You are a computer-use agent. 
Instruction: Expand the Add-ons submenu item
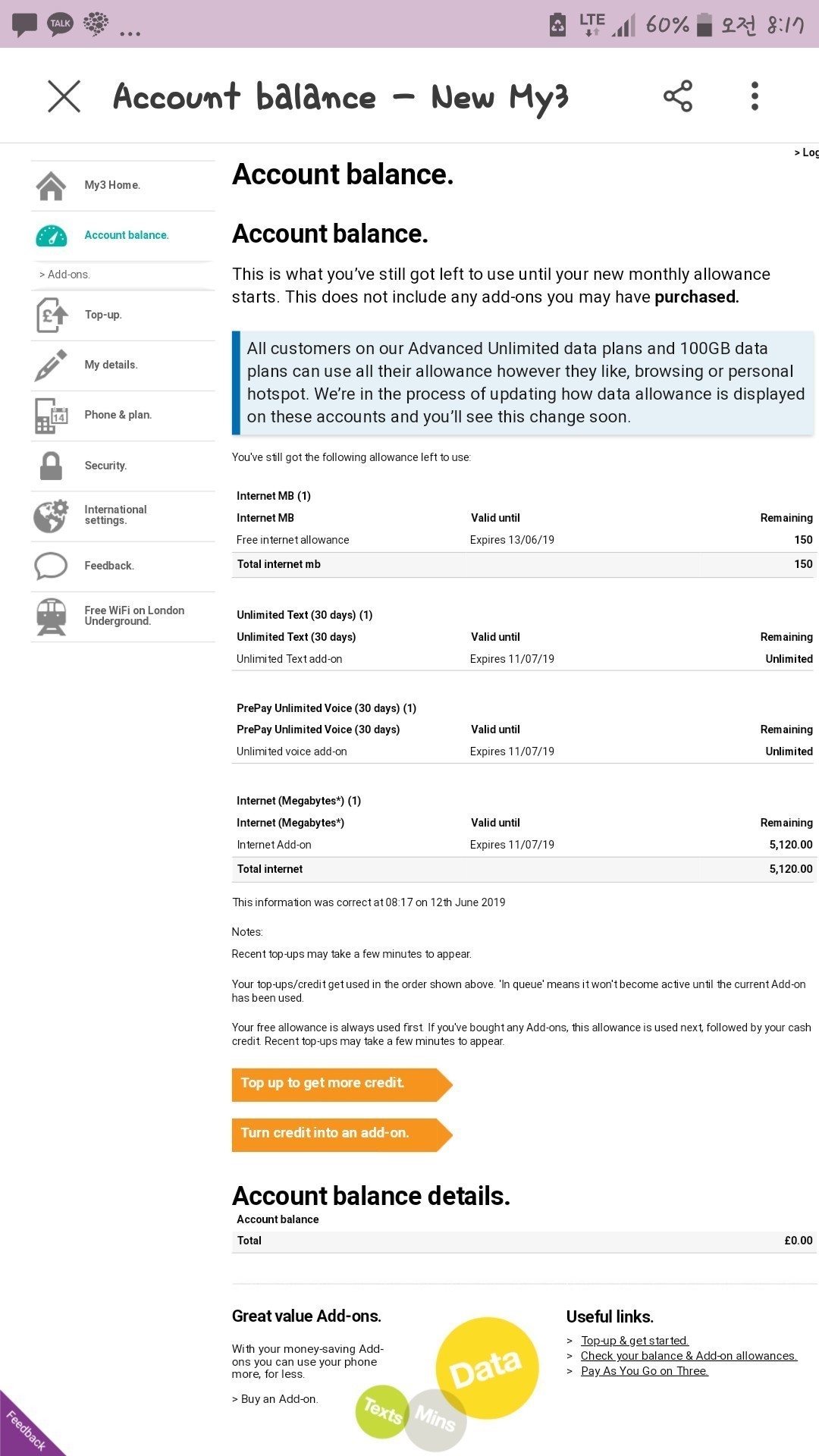(x=65, y=275)
